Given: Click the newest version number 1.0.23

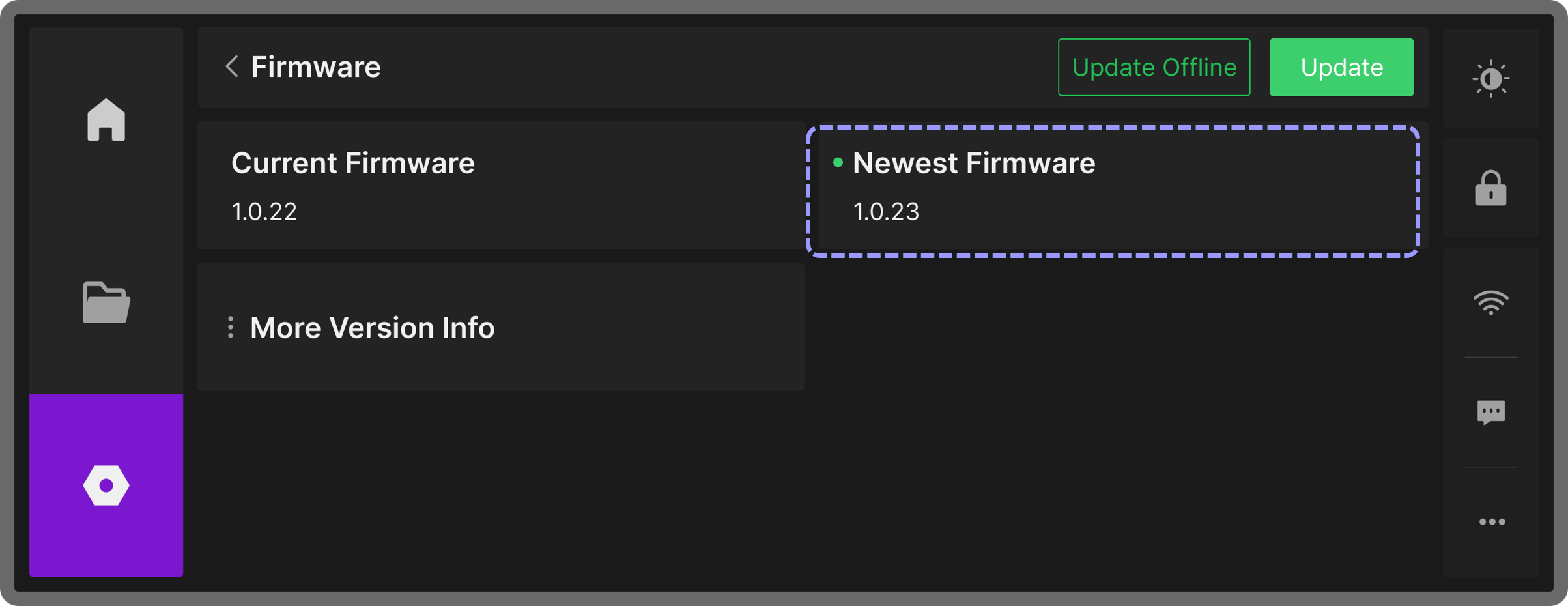Looking at the screenshot, I should point(886,212).
